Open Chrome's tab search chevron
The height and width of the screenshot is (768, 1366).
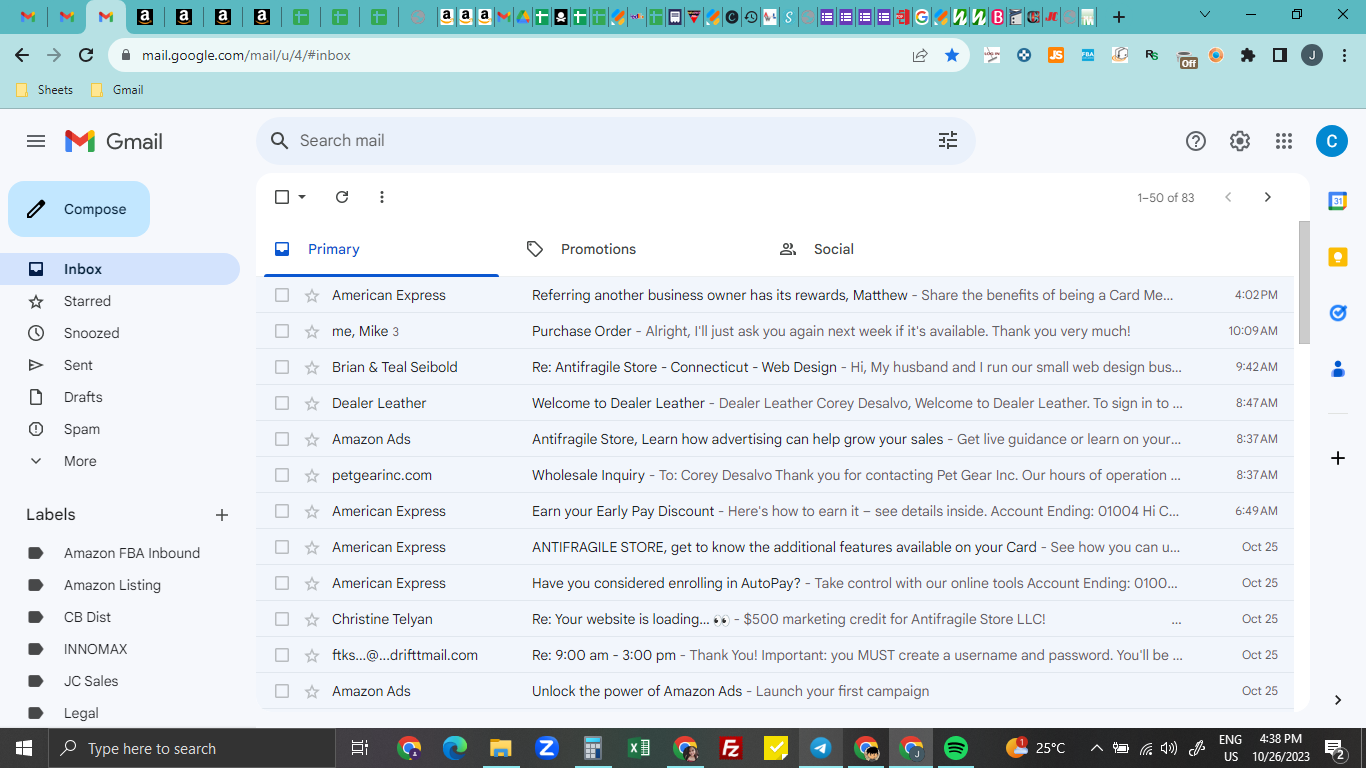tap(1205, 15)
